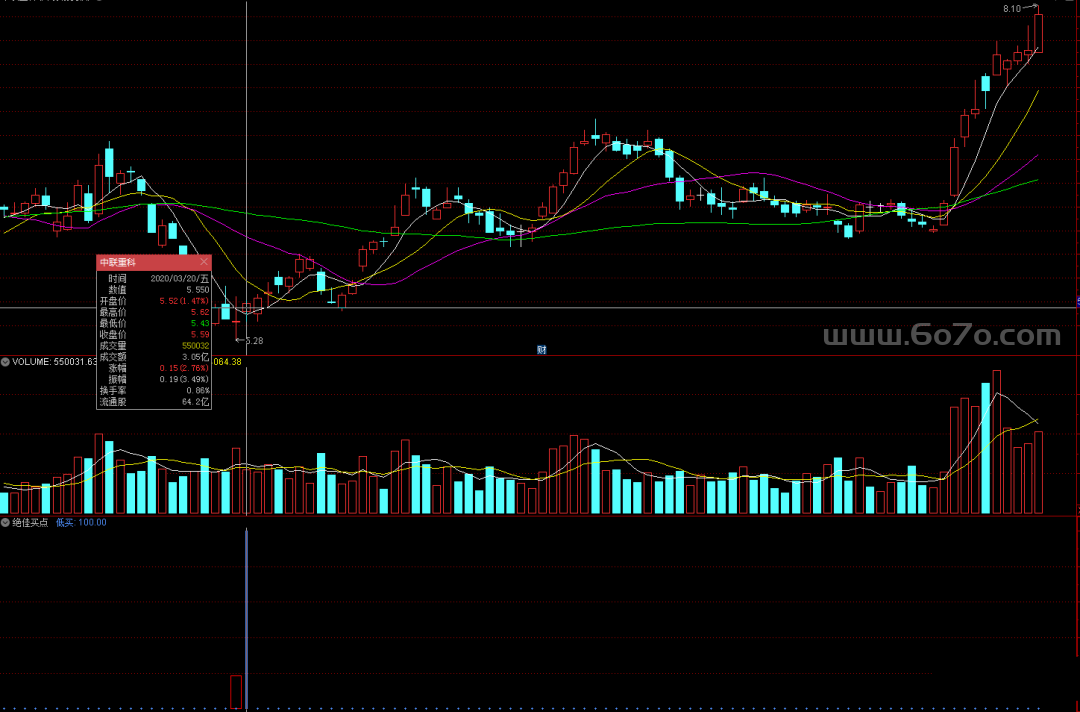Click the 时间 date row in popup
The height and width of the screenshot is (712, 1080).
(154, 278)
